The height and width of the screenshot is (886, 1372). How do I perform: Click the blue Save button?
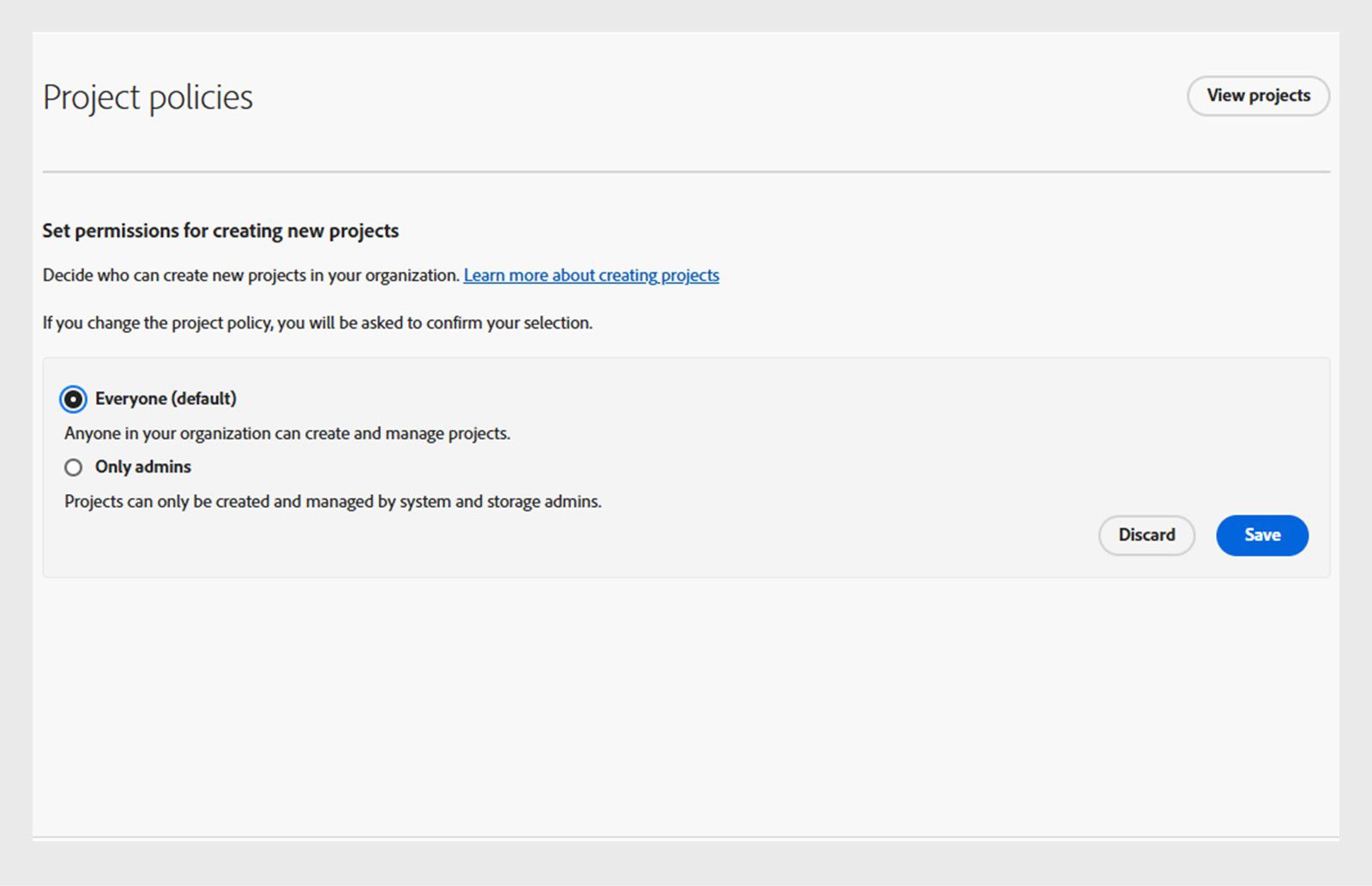[1261, 535]
